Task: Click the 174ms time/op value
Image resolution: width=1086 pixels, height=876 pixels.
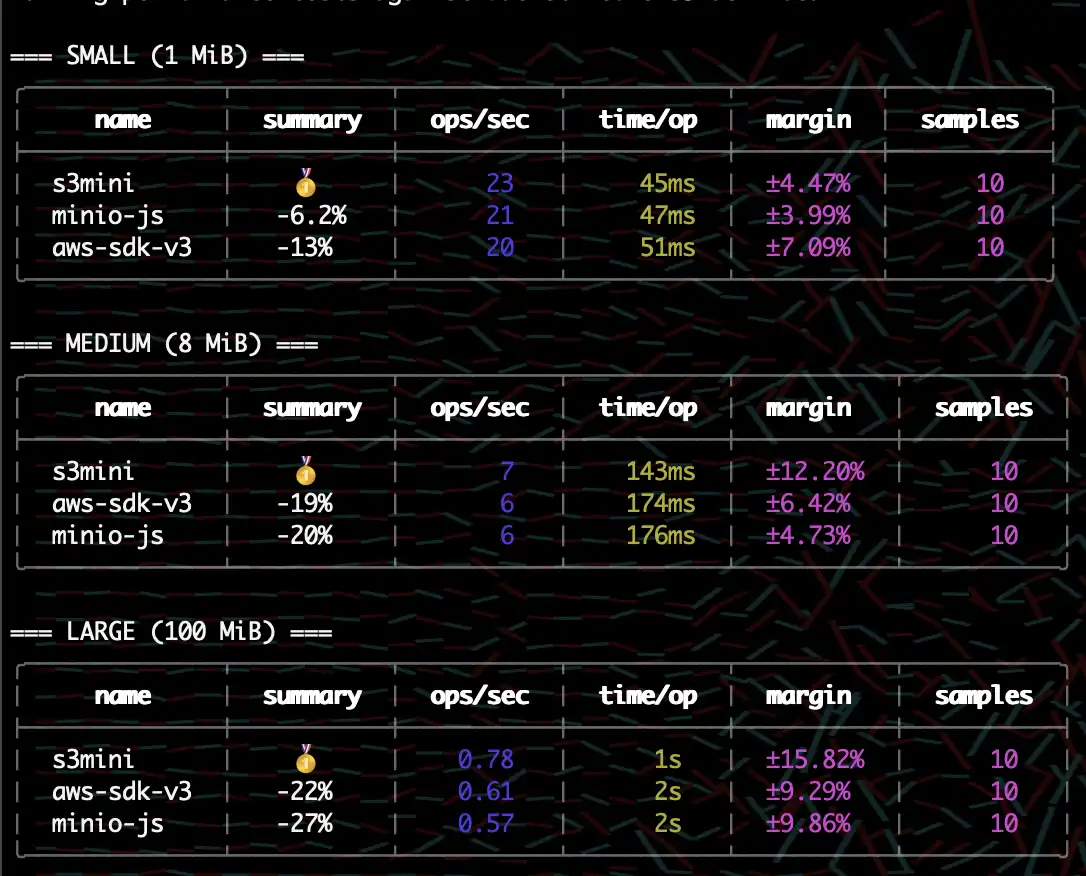Action: click(x=660, y=503)
